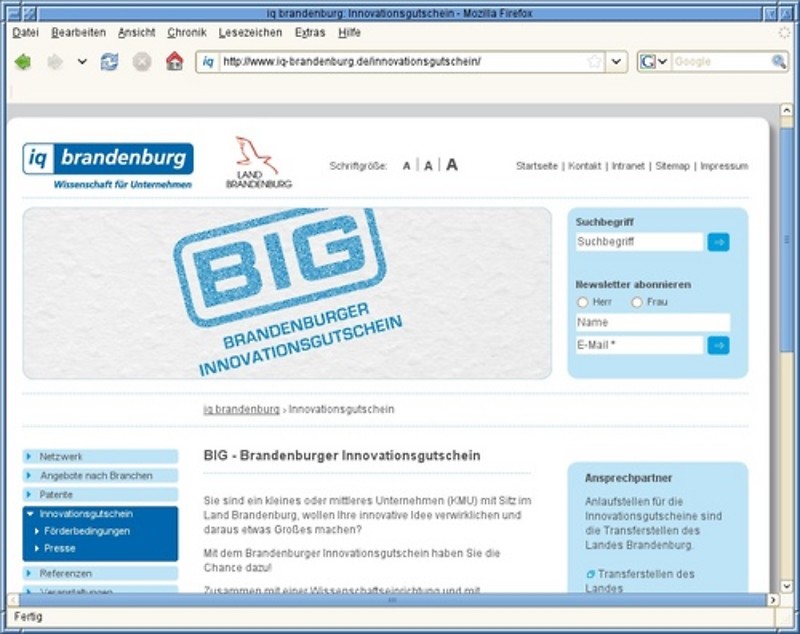Screen dimensions: 800x634
Task: Open the Bearbeiten menu
Action: coord(79,33)
